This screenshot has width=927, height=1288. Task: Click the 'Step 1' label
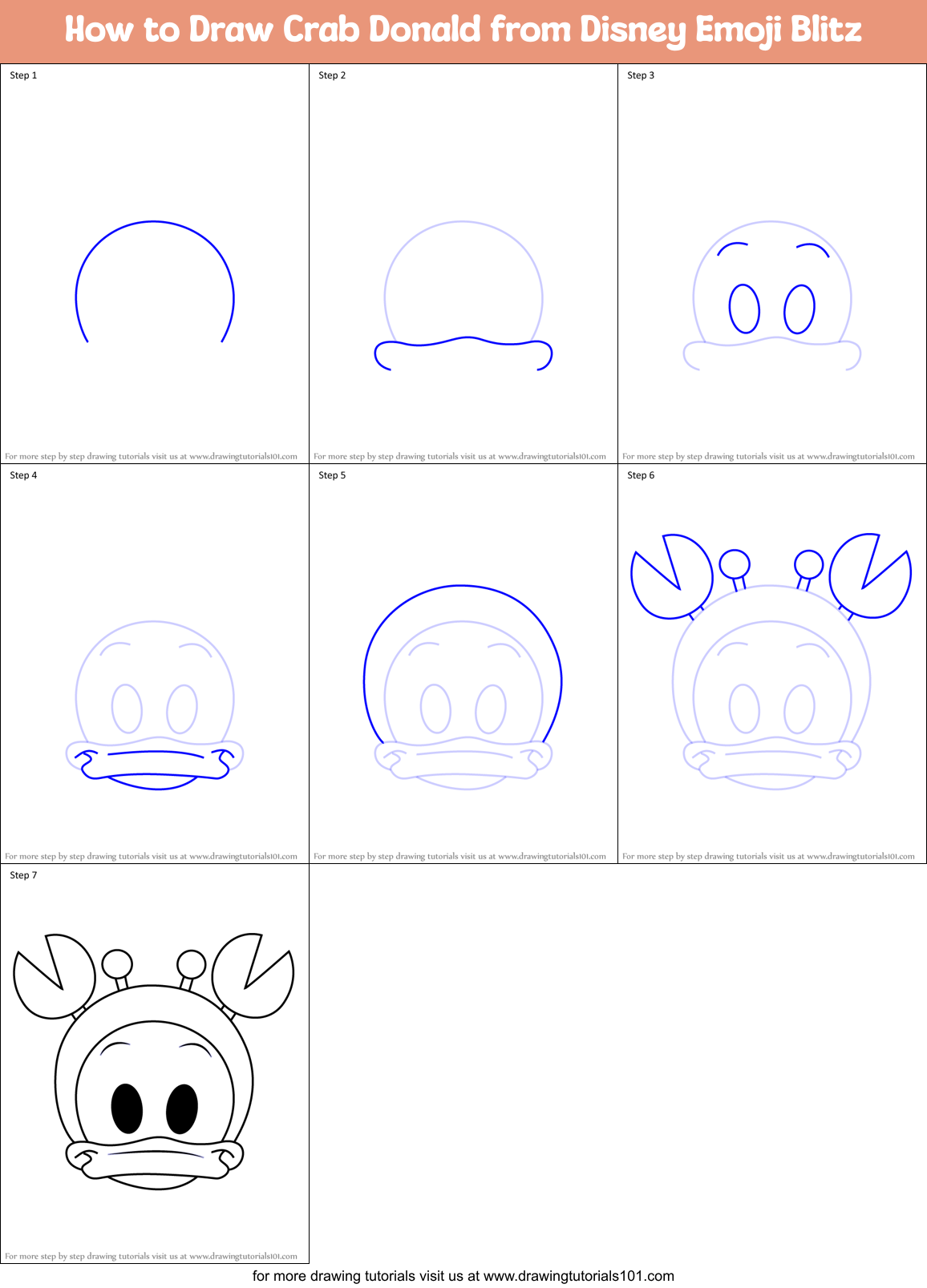[x=23, y=75]
